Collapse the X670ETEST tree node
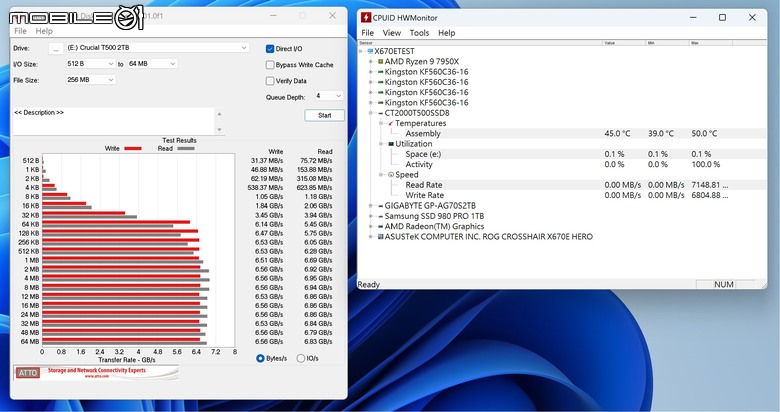Screen dimensions: 780x412 (361, 51)
